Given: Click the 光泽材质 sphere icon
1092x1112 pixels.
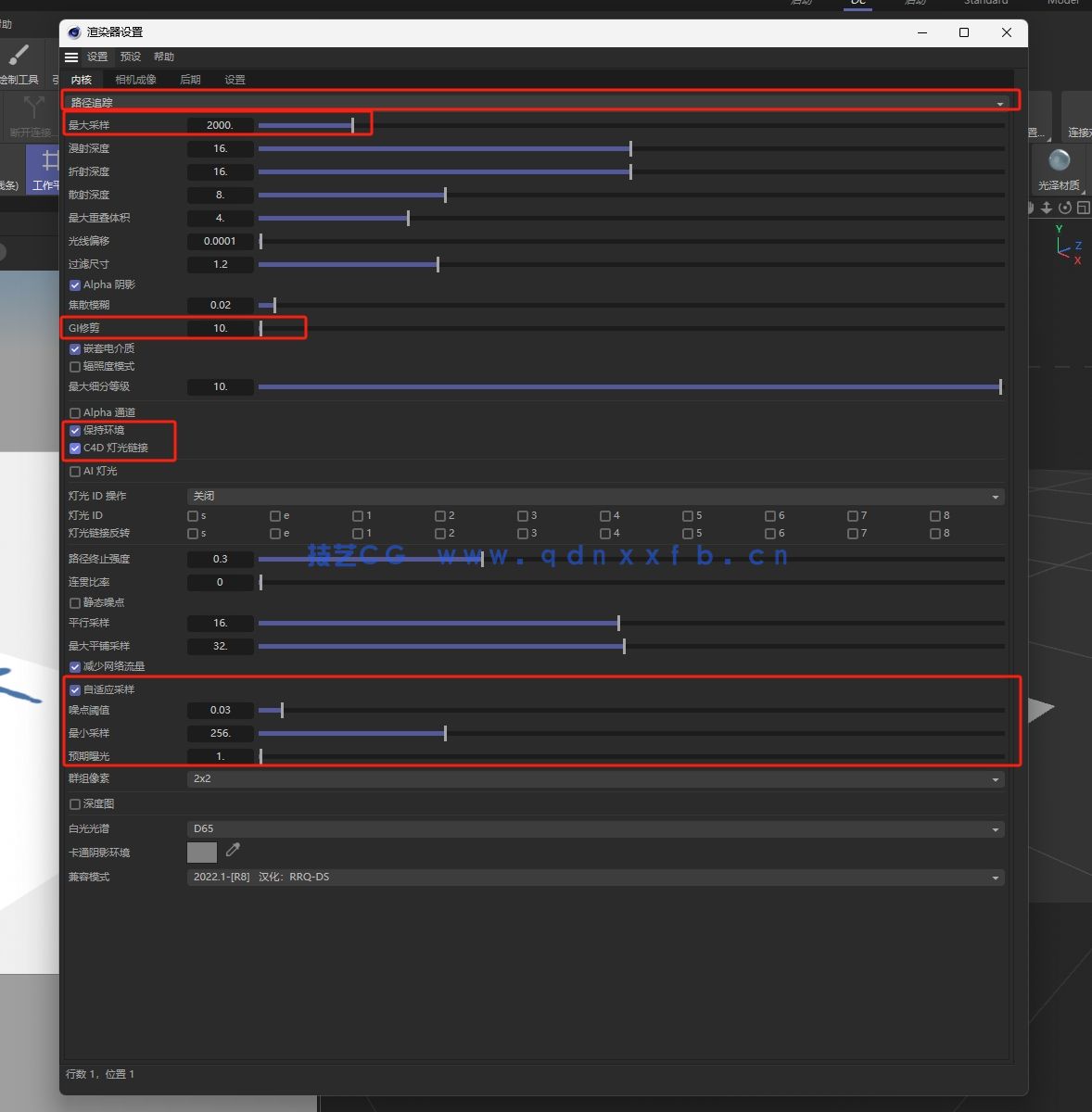Looking at the screenshot, I should 1059,160.
